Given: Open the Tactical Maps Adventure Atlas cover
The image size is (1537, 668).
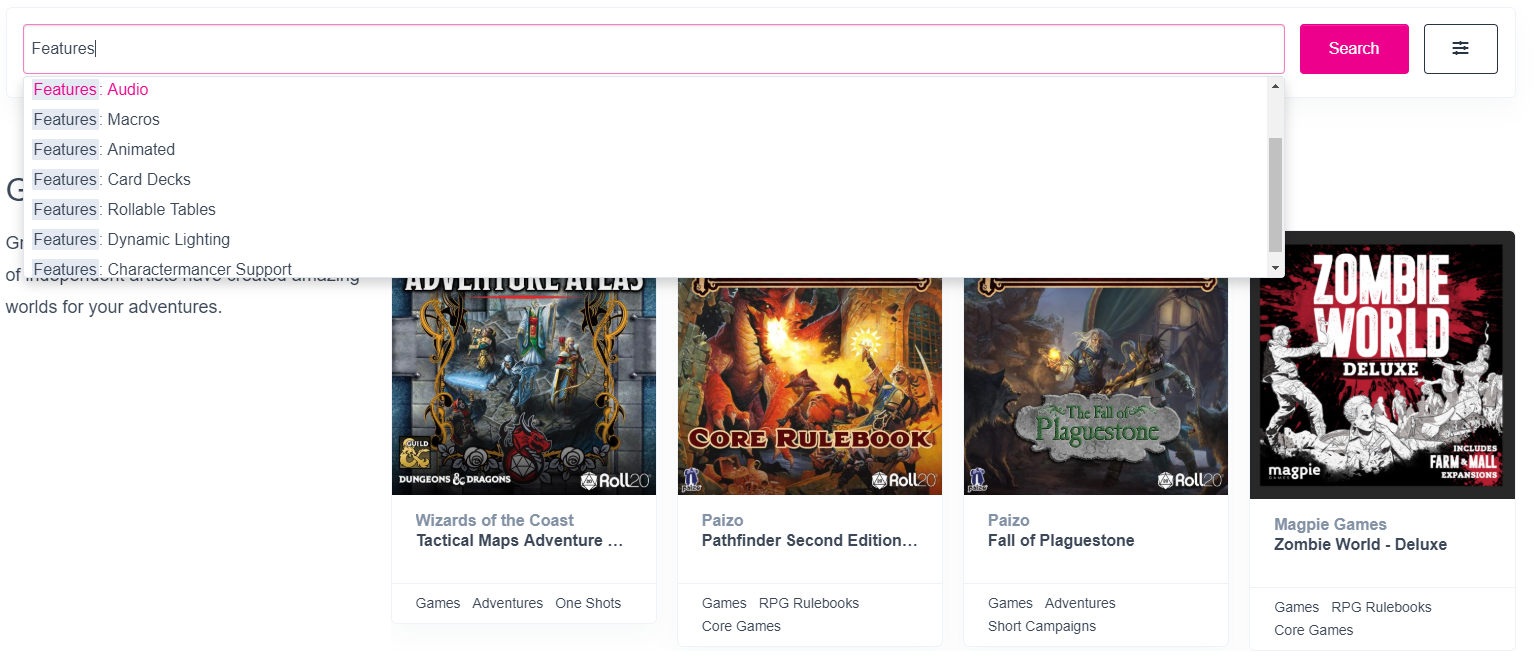Looking at the screenshot, I should (x=523, y=385).
